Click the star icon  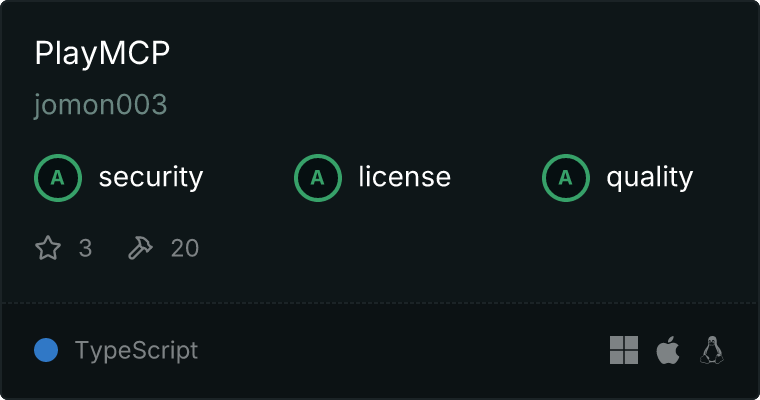coord(48,248)
